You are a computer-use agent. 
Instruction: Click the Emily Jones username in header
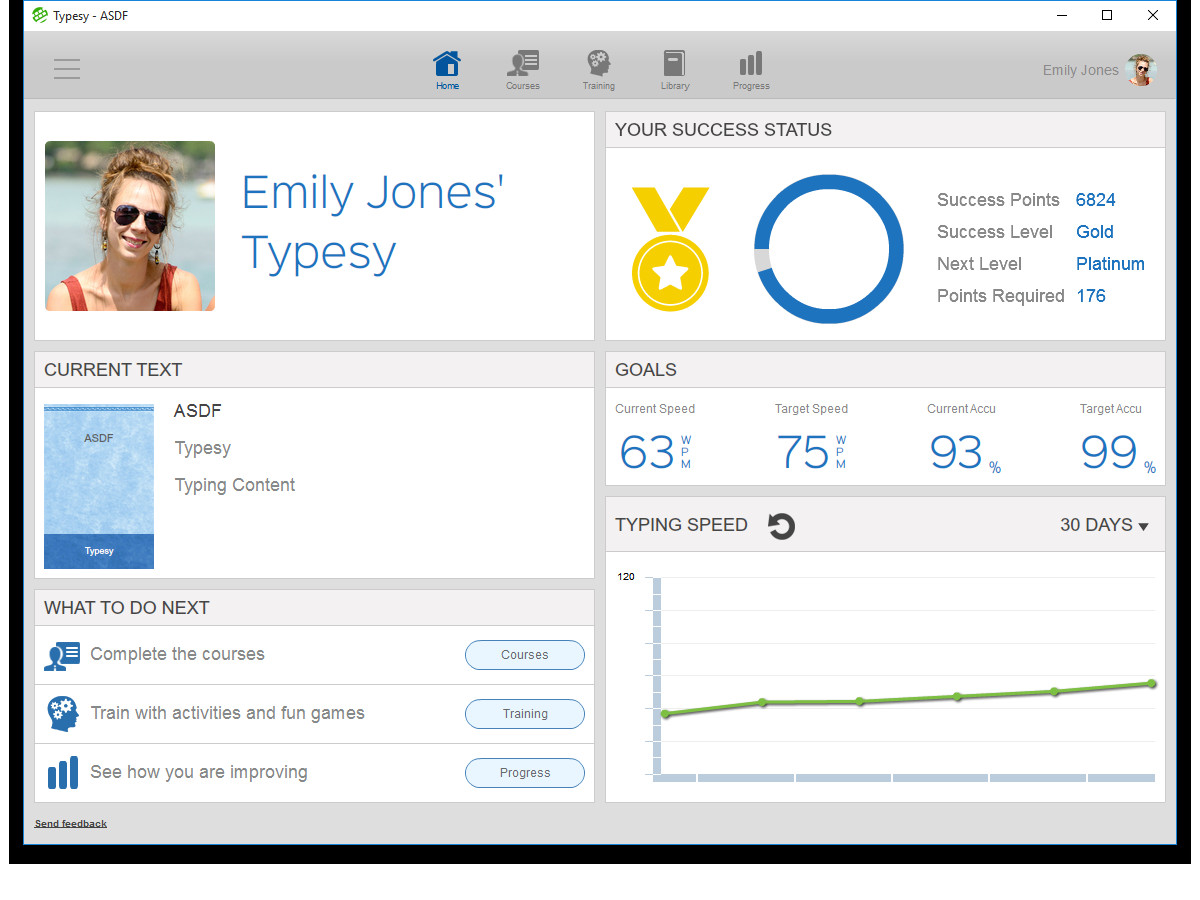tap(1080, 70)
